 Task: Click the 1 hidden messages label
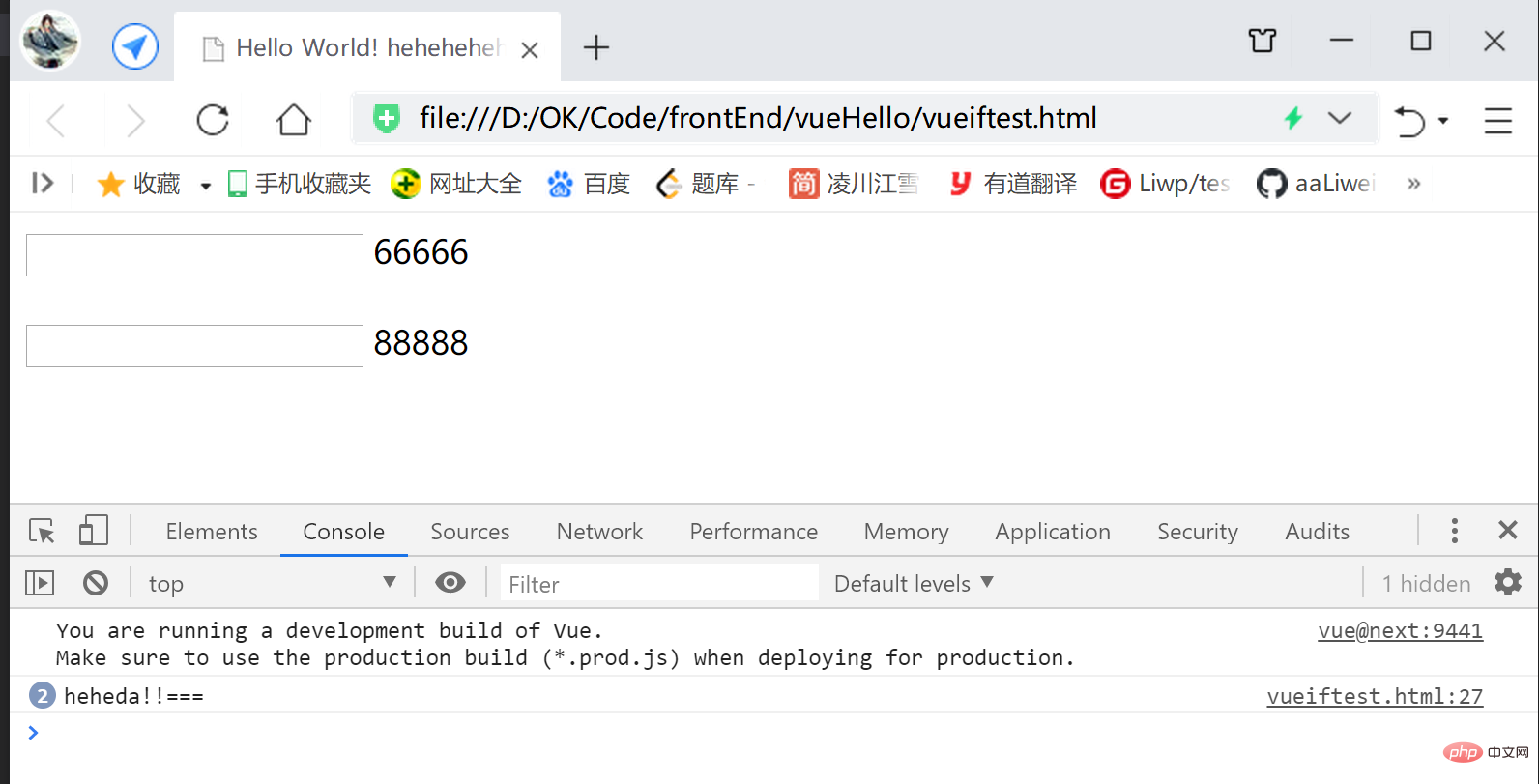pos(1426,584)
